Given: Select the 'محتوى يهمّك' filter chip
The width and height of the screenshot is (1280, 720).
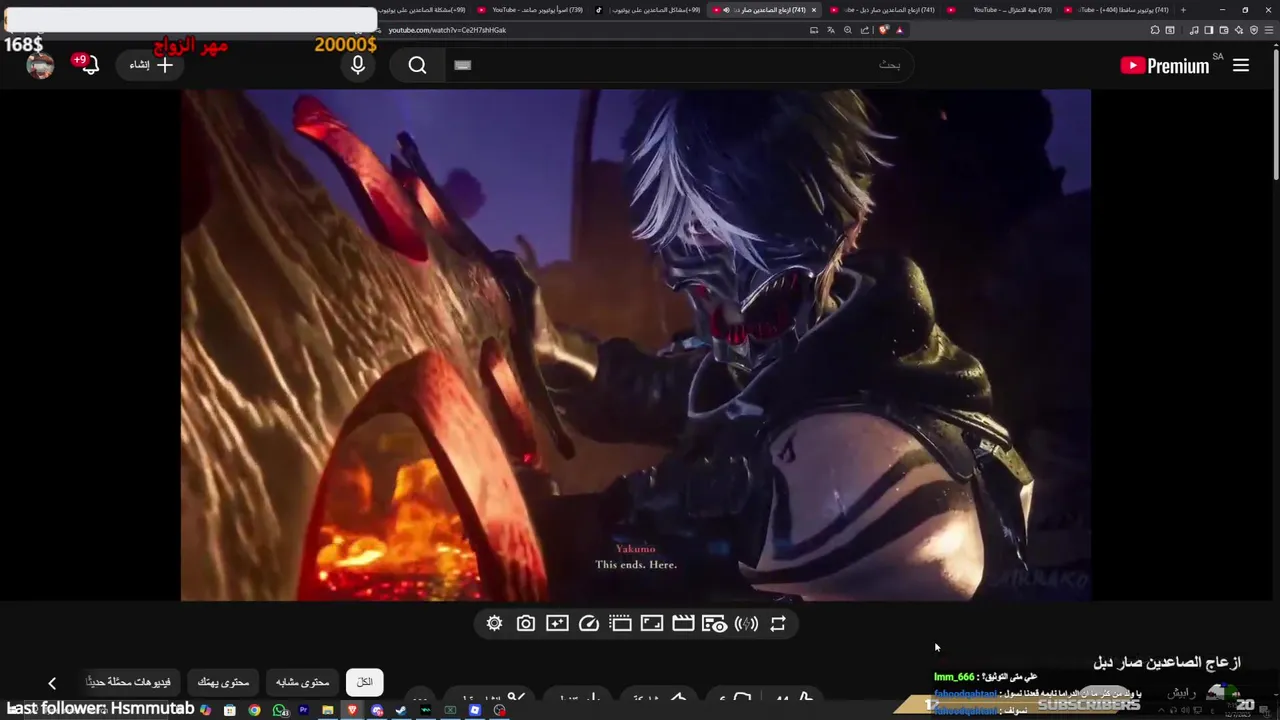Looking at the screenshot, I should (223, 682).
